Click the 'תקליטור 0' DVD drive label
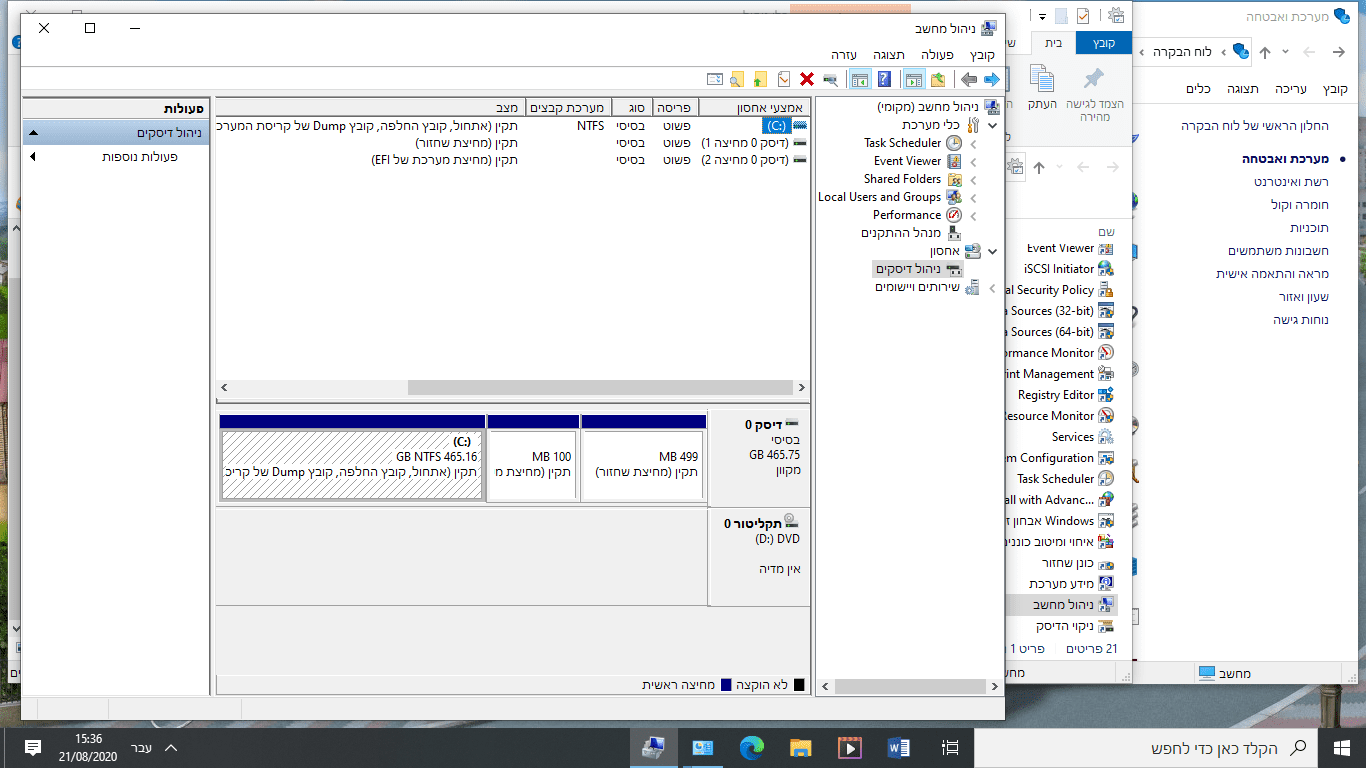The height and width of the screenshot is (768, 1366). (x=760, y=556)
